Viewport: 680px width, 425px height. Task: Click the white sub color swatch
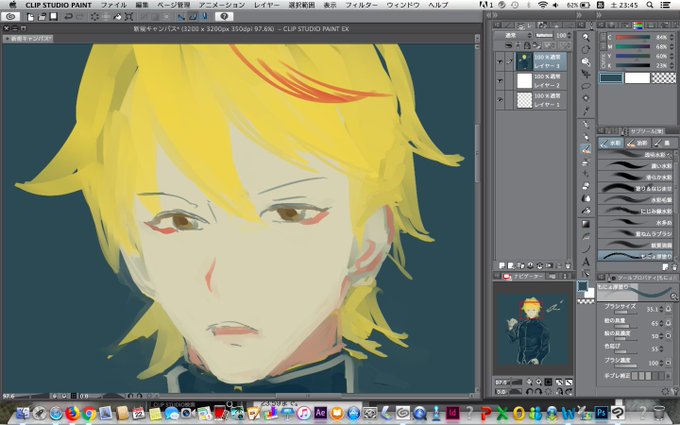pos(637,78)
